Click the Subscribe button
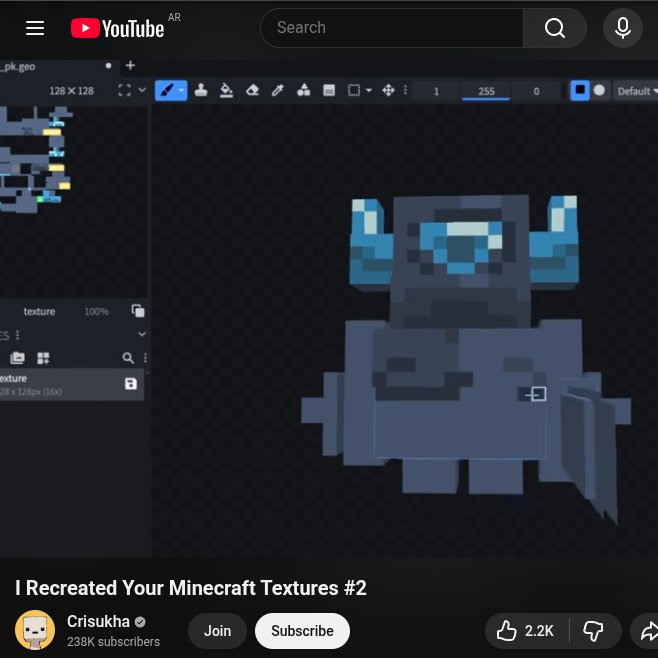 click(x=302, y=631)
